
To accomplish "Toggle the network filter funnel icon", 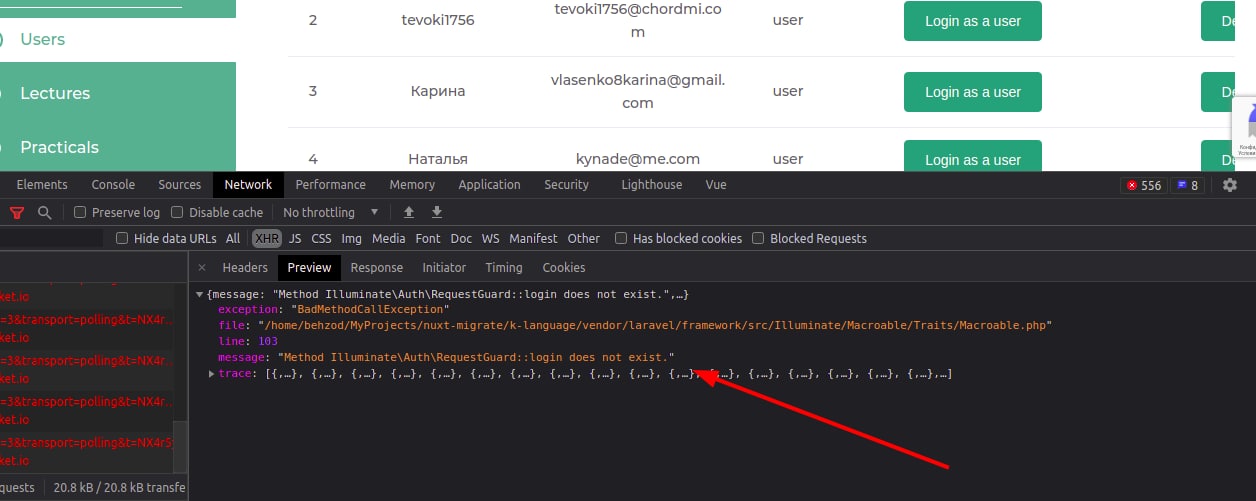I will [x=17, y=212].
